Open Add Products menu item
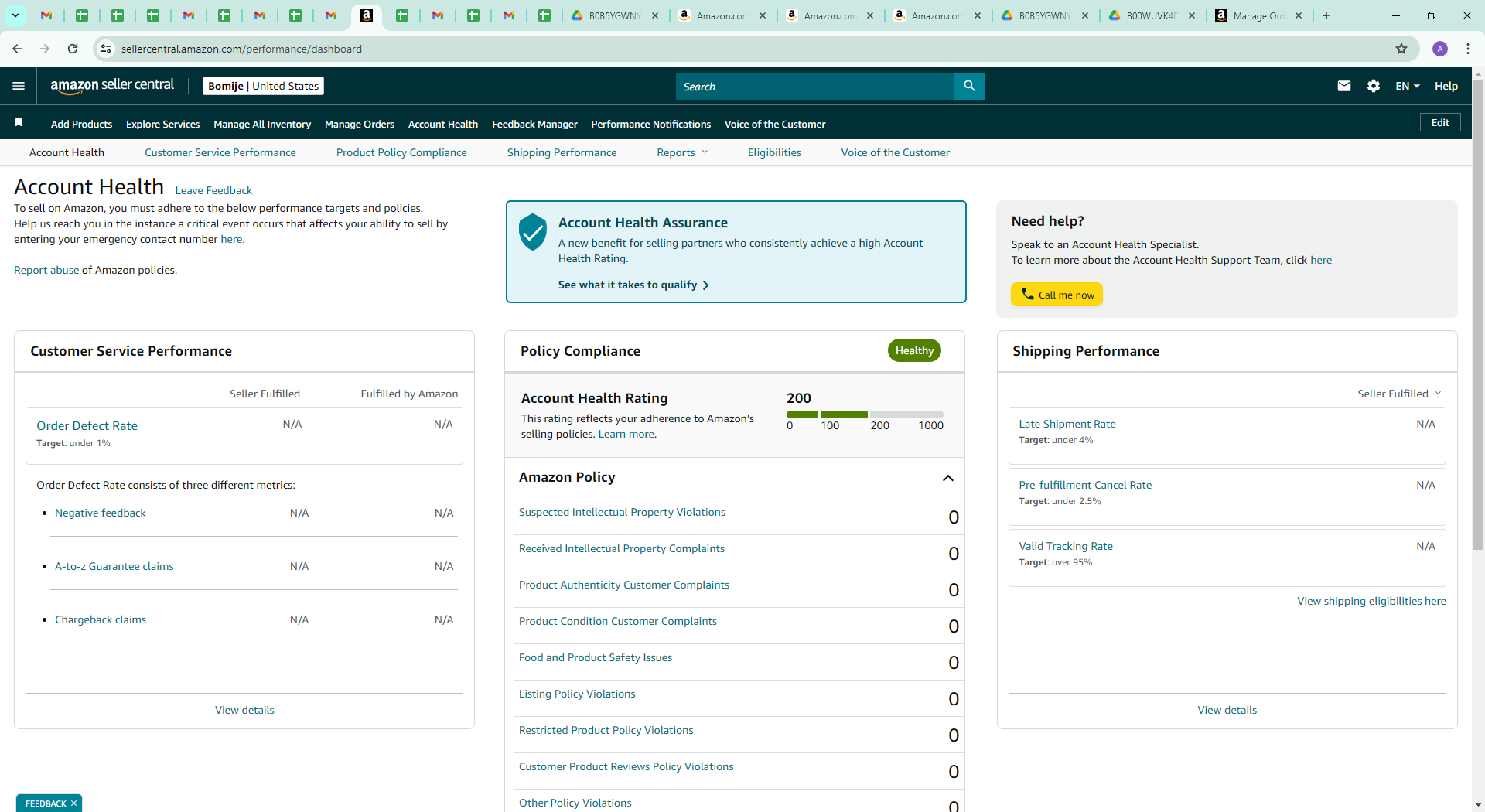Viewport: 1485px width, 812px height. point(81,124)
